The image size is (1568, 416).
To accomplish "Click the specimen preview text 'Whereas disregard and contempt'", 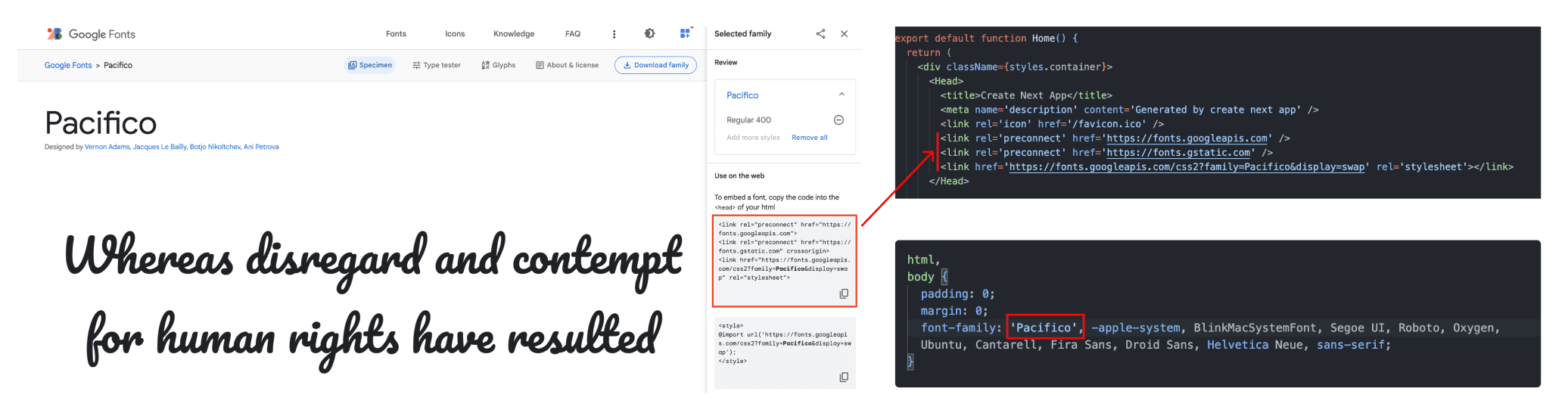I will point(374,258).
